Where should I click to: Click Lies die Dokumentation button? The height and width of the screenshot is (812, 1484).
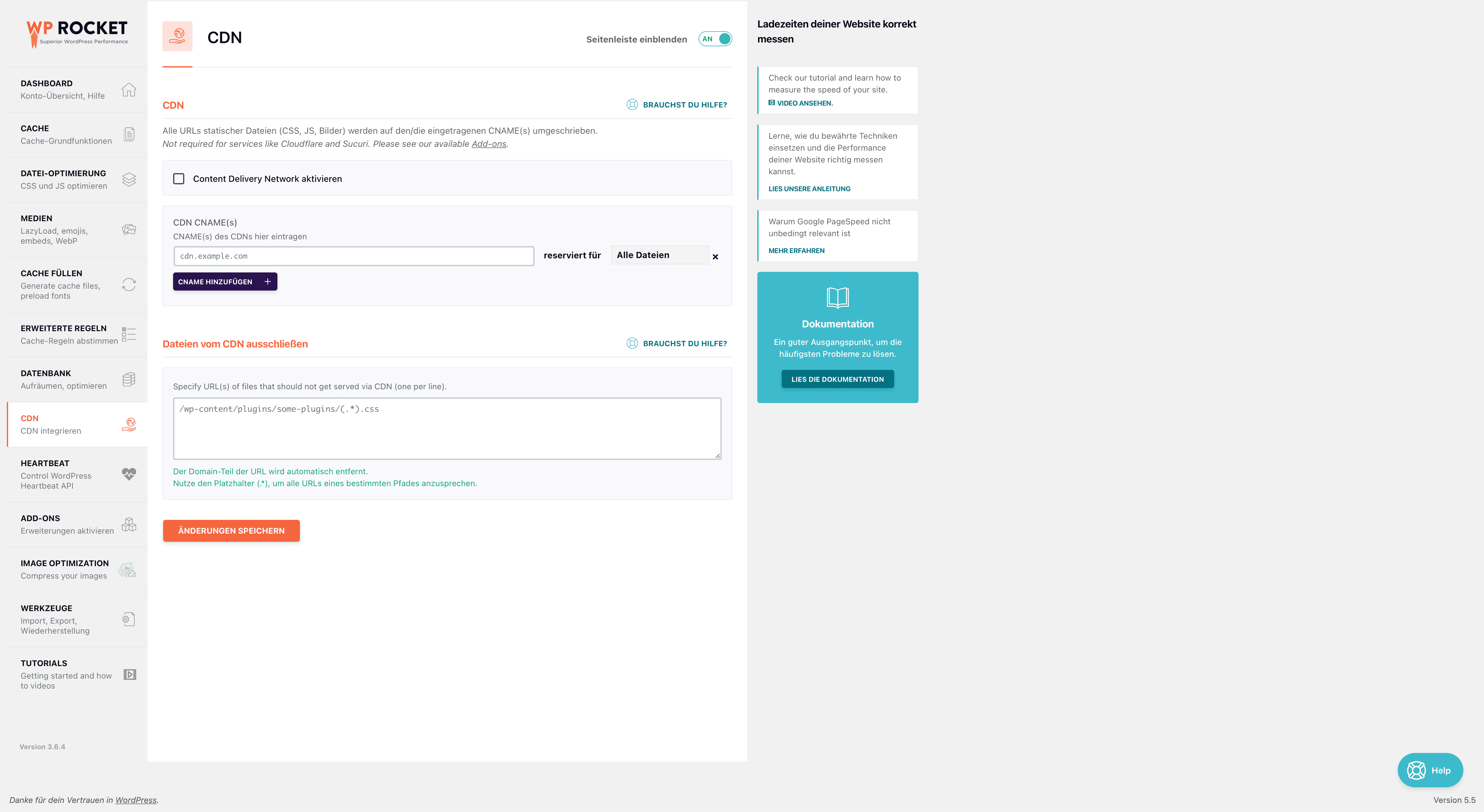838,379
